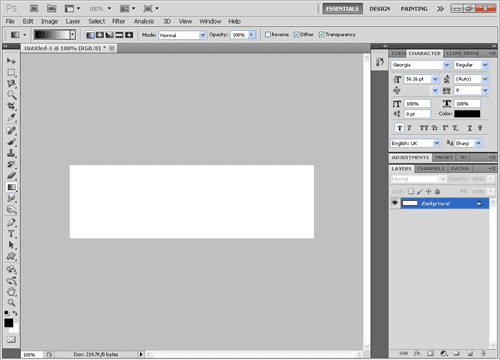The image size is (500, 360).
Task: Switch to the Channels tab
Action: pos(431,169)
